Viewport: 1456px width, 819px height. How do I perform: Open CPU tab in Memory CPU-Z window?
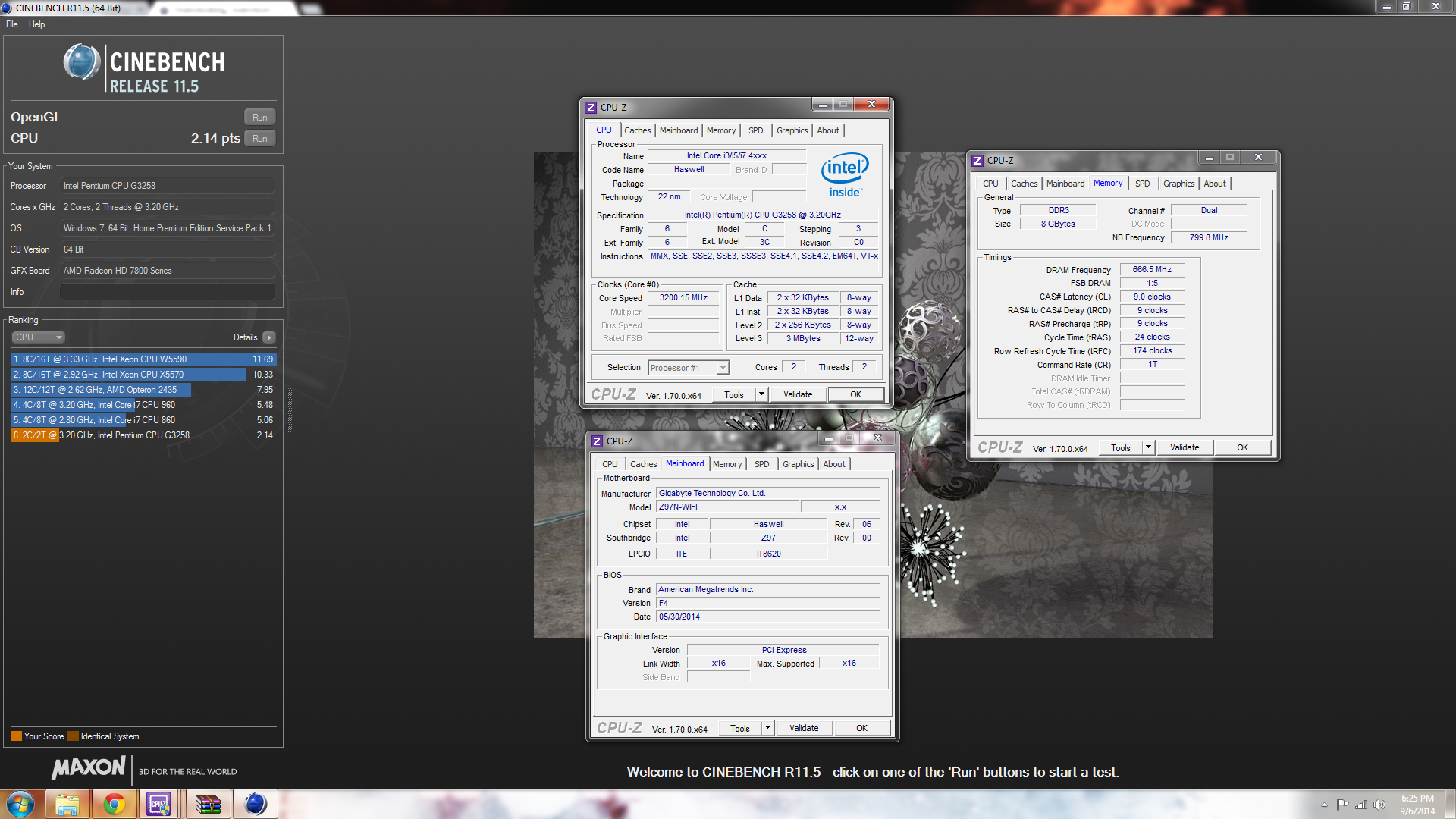tap(990, 184)
